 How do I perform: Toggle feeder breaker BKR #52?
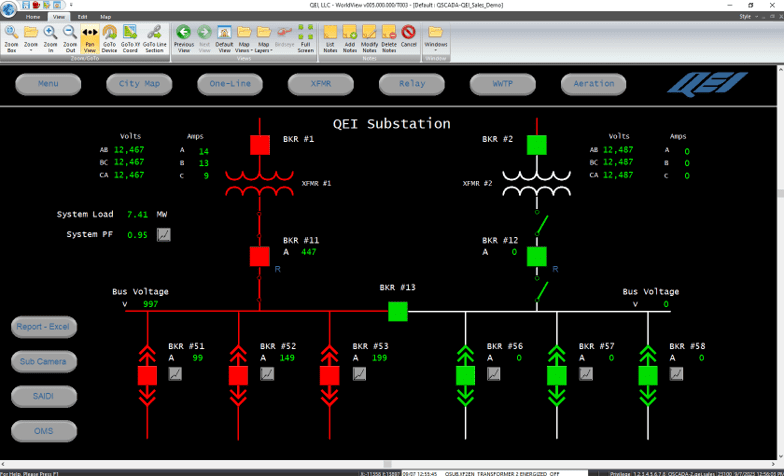(238, 376)
